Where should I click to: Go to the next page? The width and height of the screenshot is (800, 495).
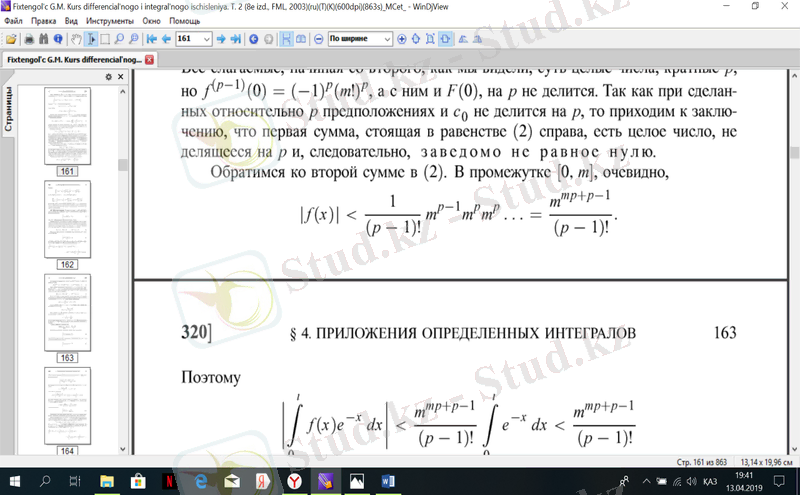point(221,39)
